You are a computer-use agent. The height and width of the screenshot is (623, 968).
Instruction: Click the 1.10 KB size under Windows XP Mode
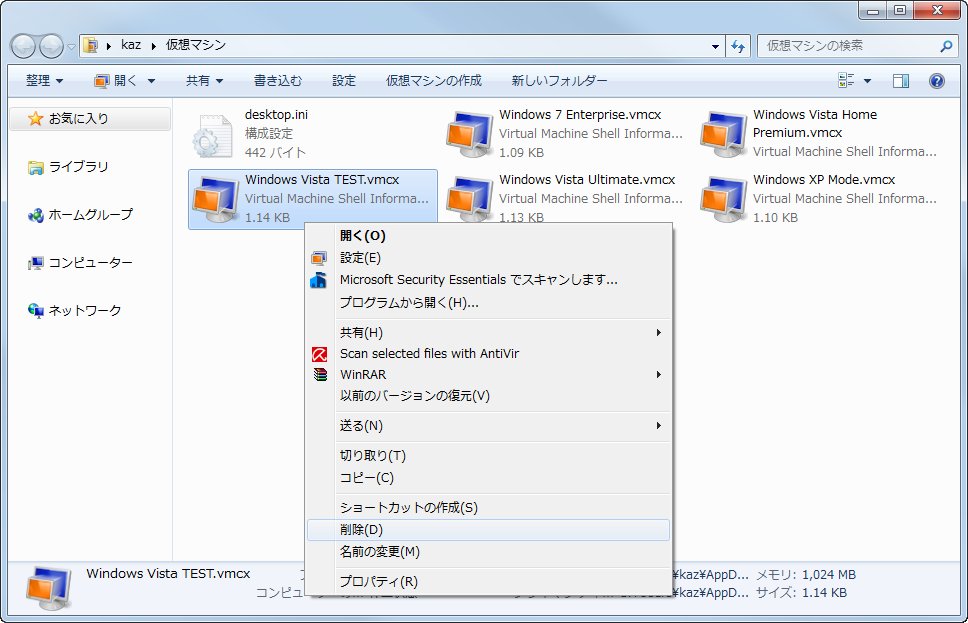(775, 217)
